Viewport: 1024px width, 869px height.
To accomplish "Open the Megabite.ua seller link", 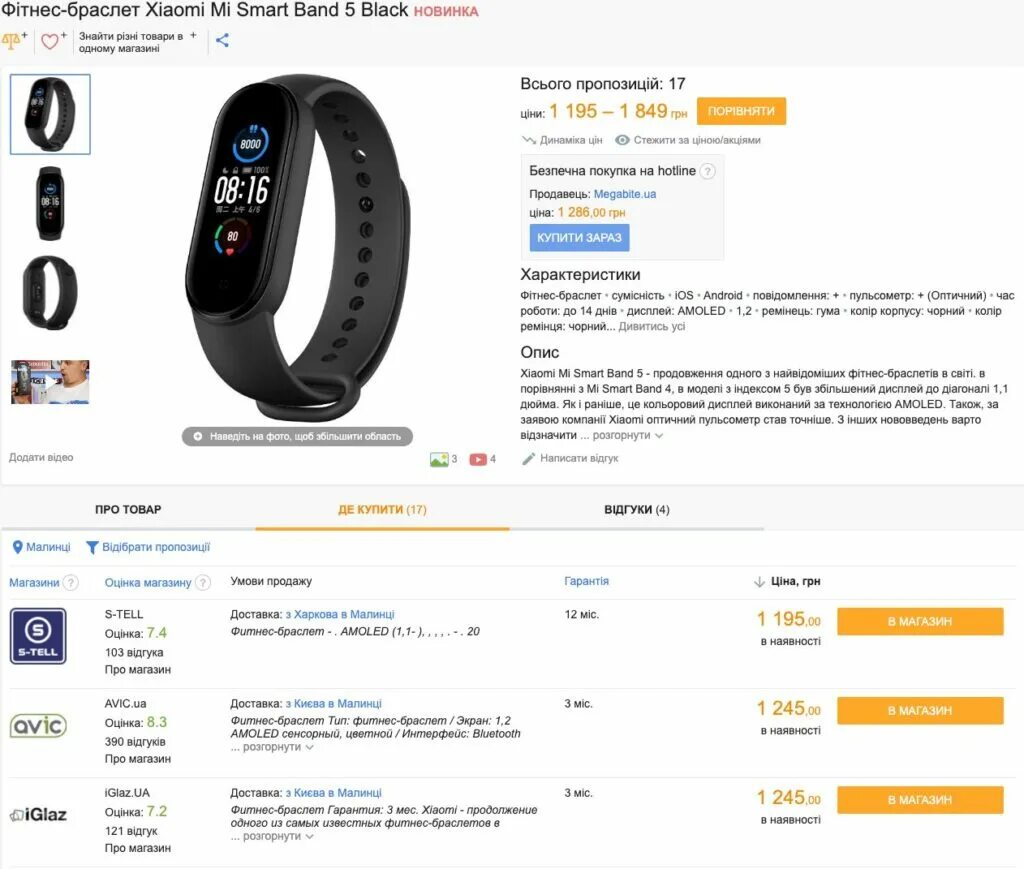I will tap(625, 194).
